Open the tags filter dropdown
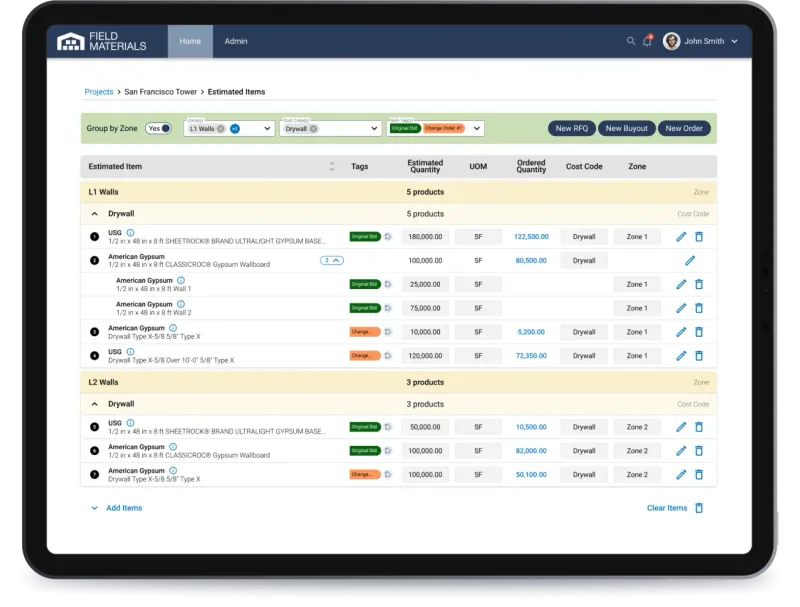 [x=477, y=129]
